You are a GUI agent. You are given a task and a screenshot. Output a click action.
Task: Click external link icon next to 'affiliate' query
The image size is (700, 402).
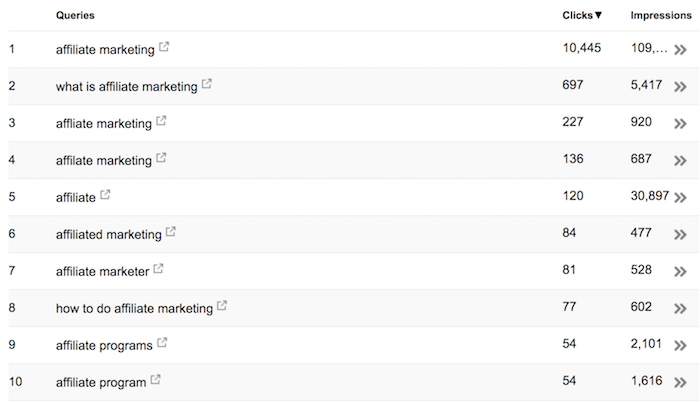tap(105, 195)
